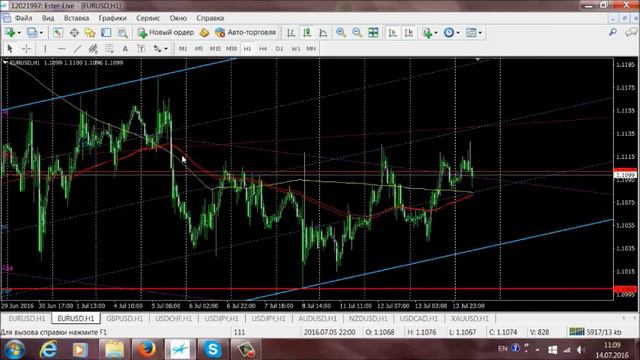Zoom out on the chart
The image size is (640, 360).
pos(357,33)
